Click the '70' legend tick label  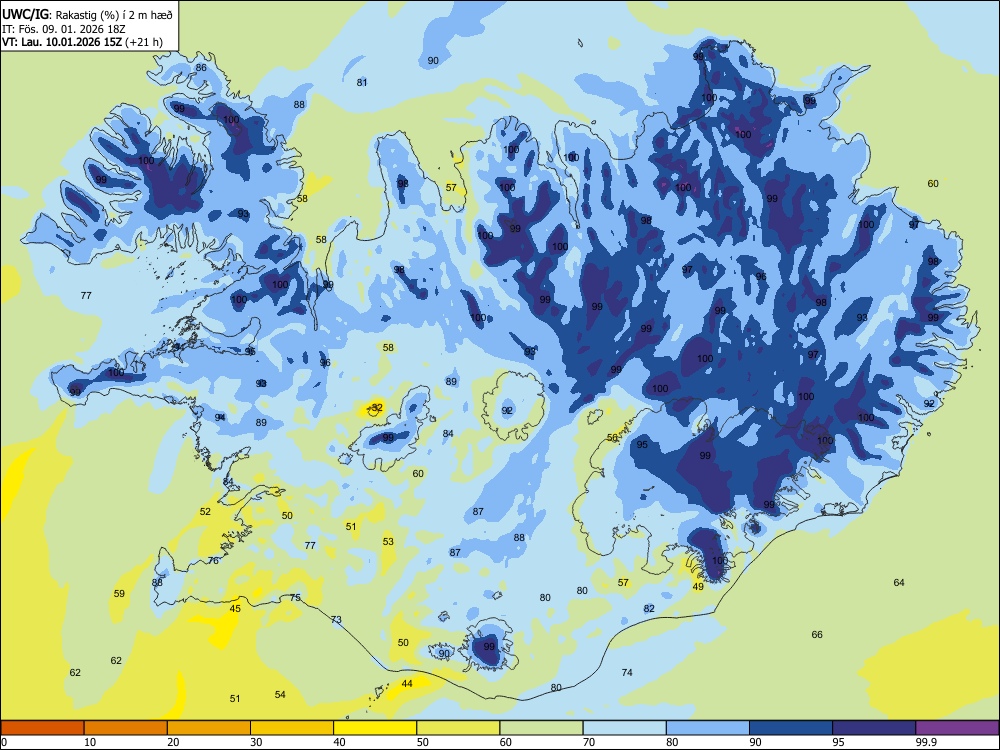click(x=589, y=742)
